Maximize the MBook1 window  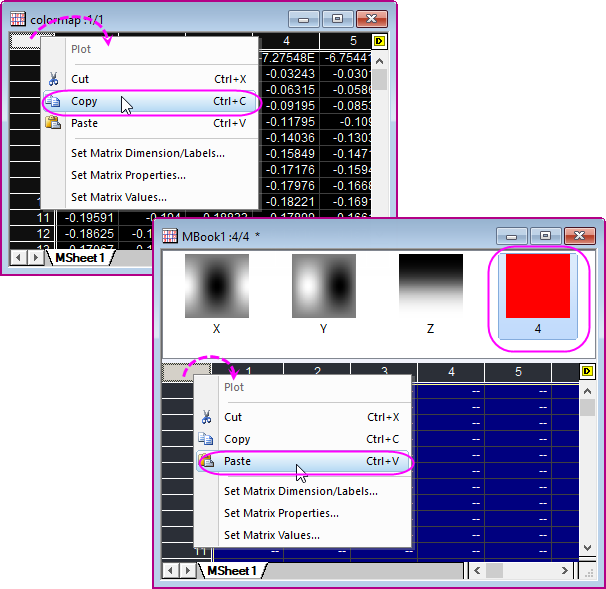(545, 236)
